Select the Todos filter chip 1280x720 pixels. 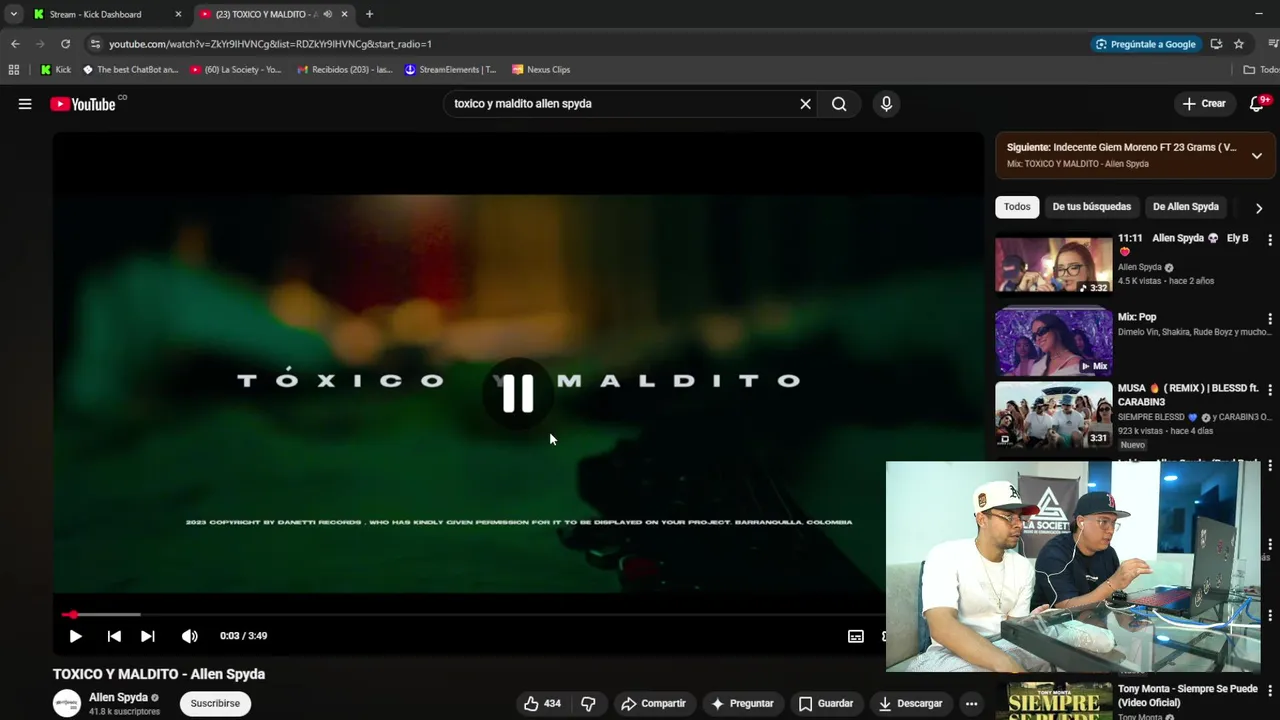coord(1017,207)
